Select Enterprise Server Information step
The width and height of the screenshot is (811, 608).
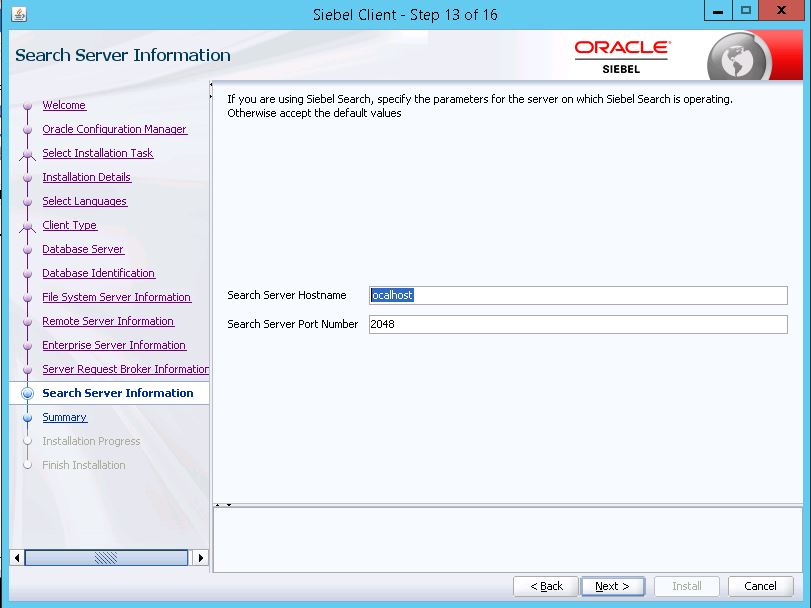(x=114, y=345)
